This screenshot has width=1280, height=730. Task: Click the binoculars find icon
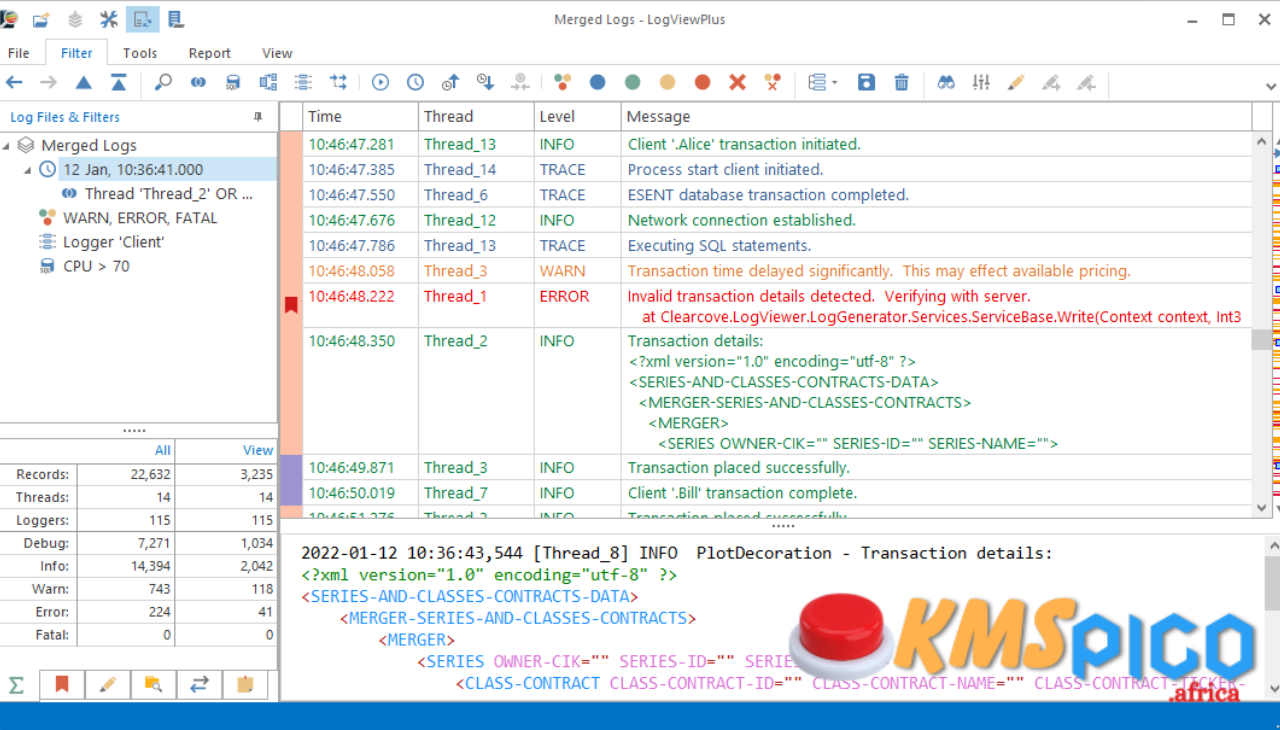coord(946,82)
